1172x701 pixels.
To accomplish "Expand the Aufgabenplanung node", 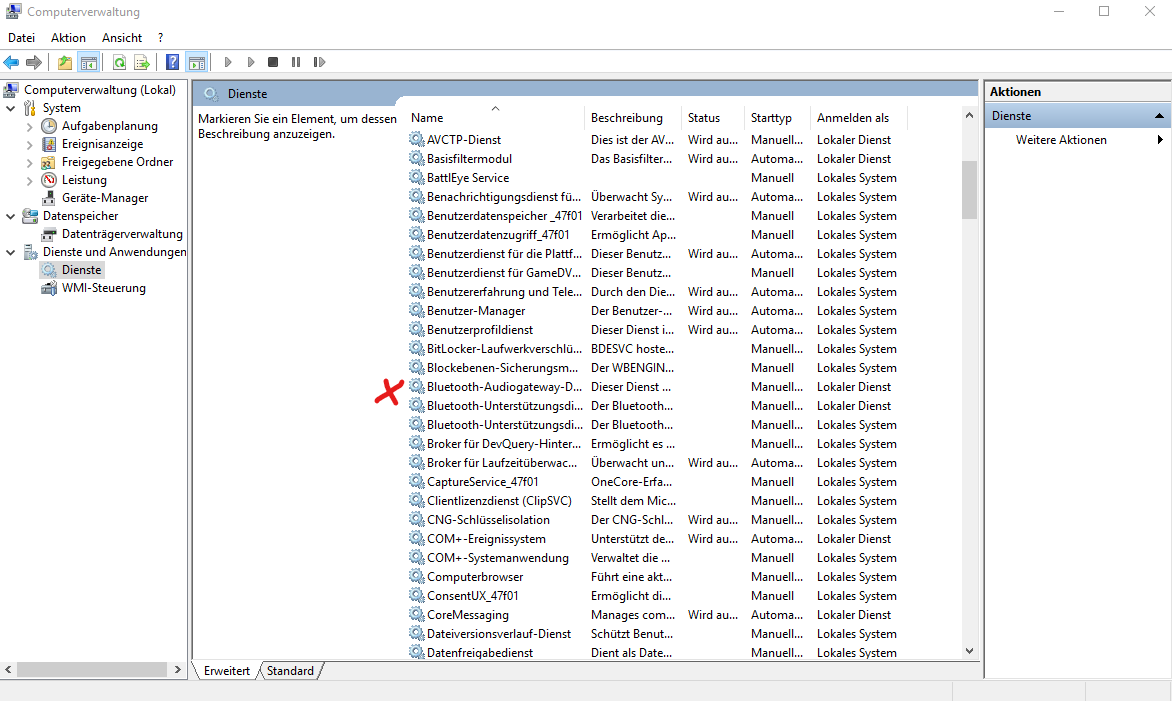I will 29,126.
